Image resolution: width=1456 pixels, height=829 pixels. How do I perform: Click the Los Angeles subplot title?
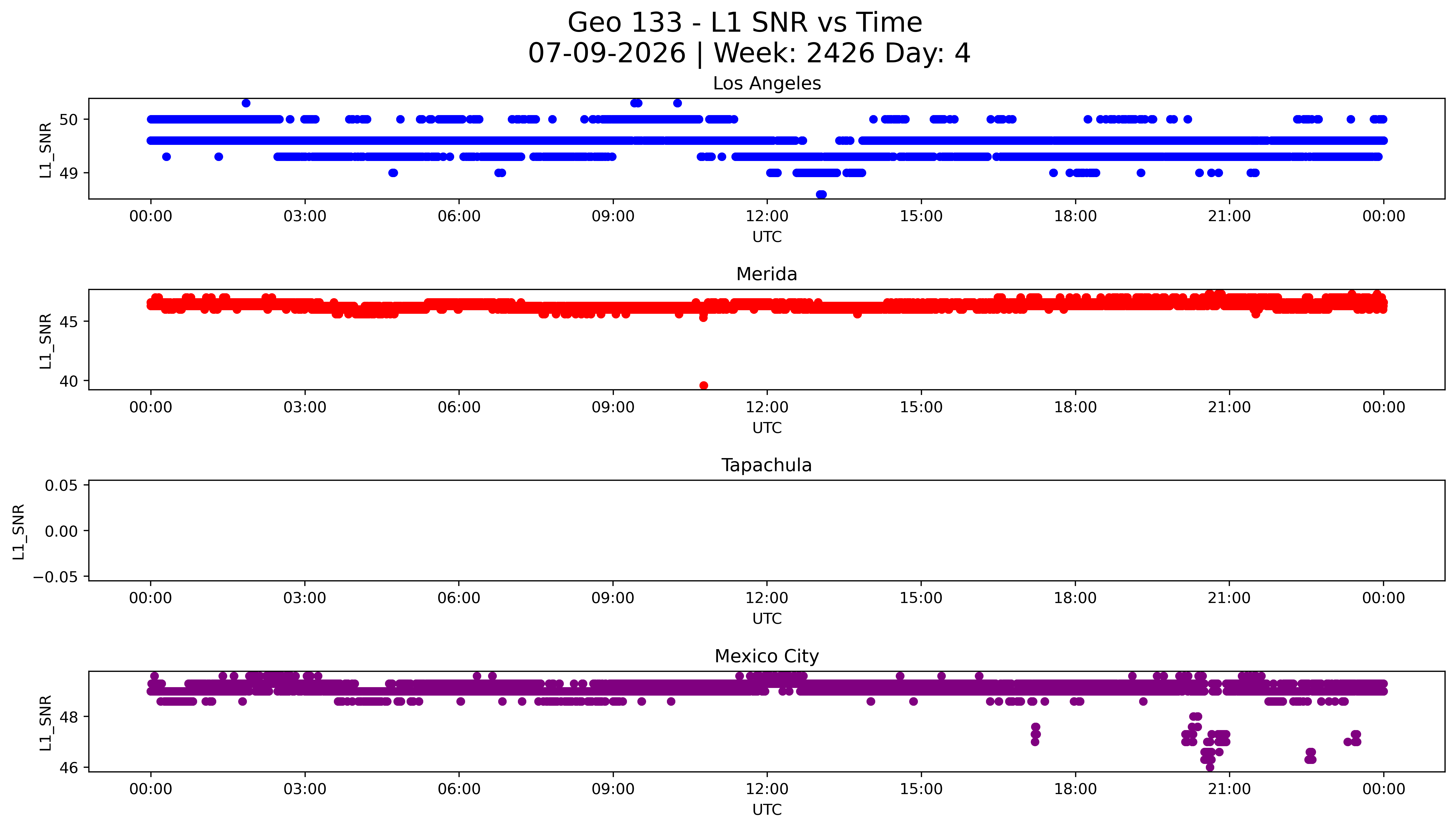tap(766, 83)
